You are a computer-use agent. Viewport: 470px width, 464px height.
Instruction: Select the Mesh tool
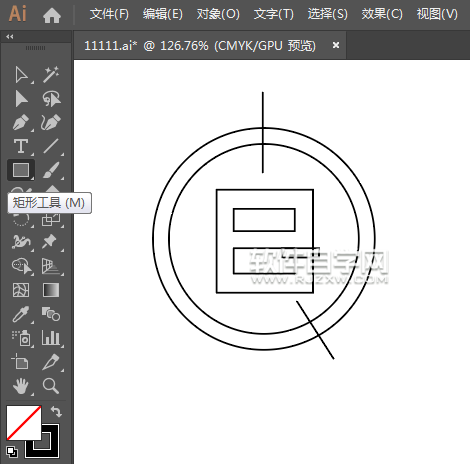tap(21, 290)
